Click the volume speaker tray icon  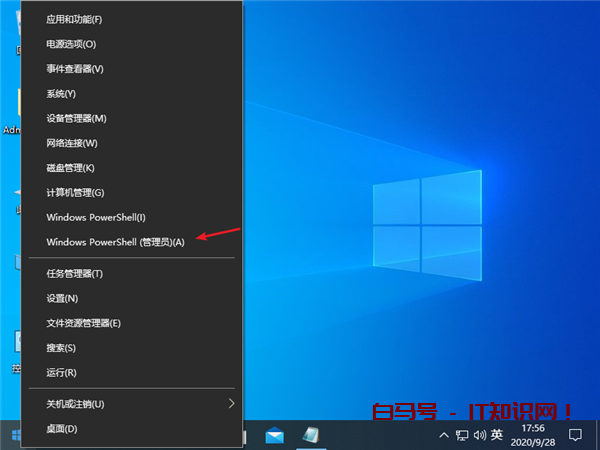[x=478, y=436]
